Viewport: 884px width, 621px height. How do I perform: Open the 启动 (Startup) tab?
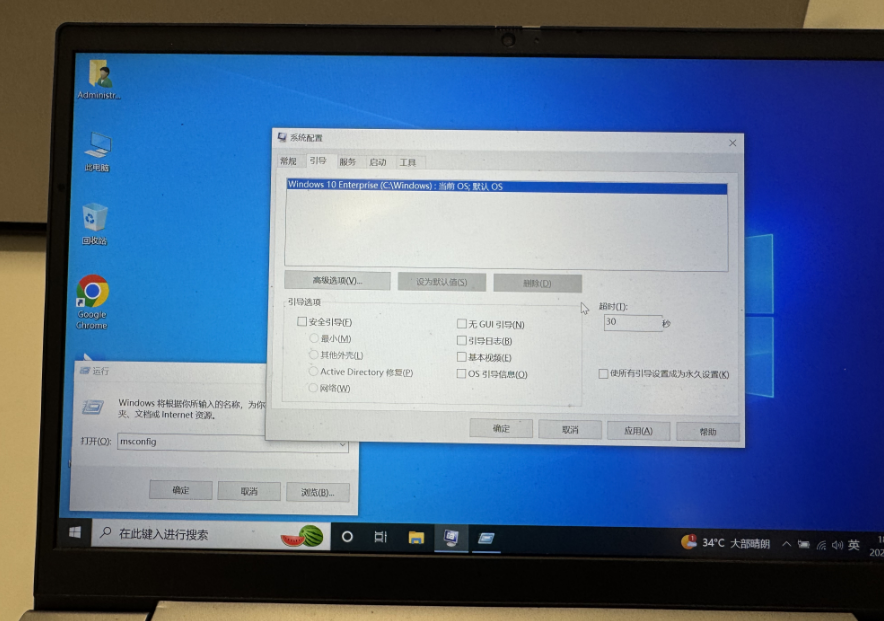[x=378, y=162]
